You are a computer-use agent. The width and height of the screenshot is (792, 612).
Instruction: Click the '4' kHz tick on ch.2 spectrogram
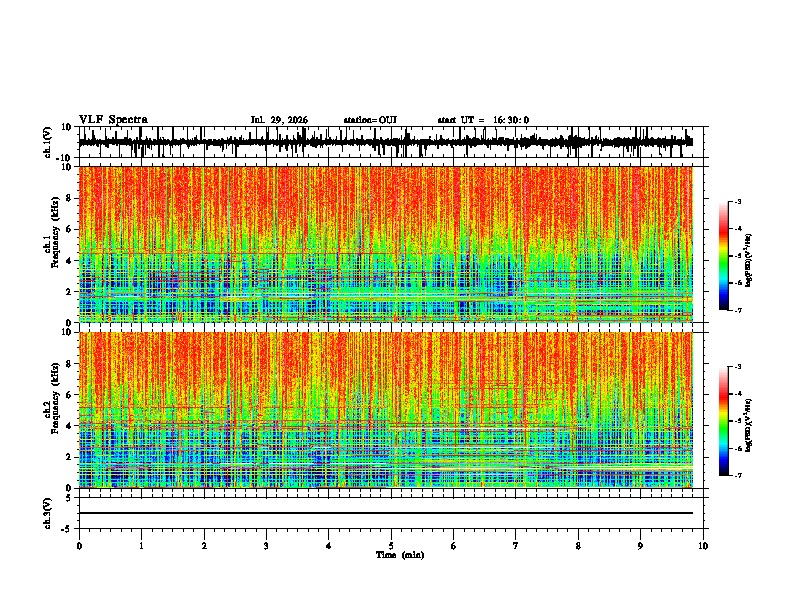(70, 426)
